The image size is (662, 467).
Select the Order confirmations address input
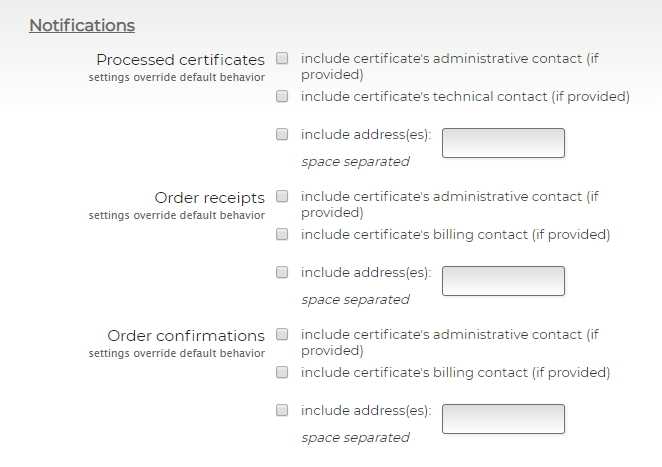point(503,419)
